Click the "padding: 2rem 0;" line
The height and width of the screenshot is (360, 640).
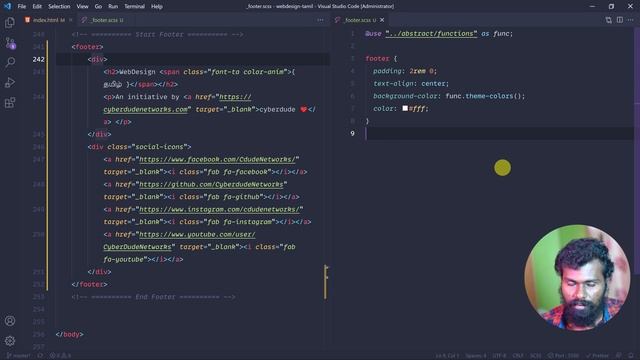(x=405, y=71)
